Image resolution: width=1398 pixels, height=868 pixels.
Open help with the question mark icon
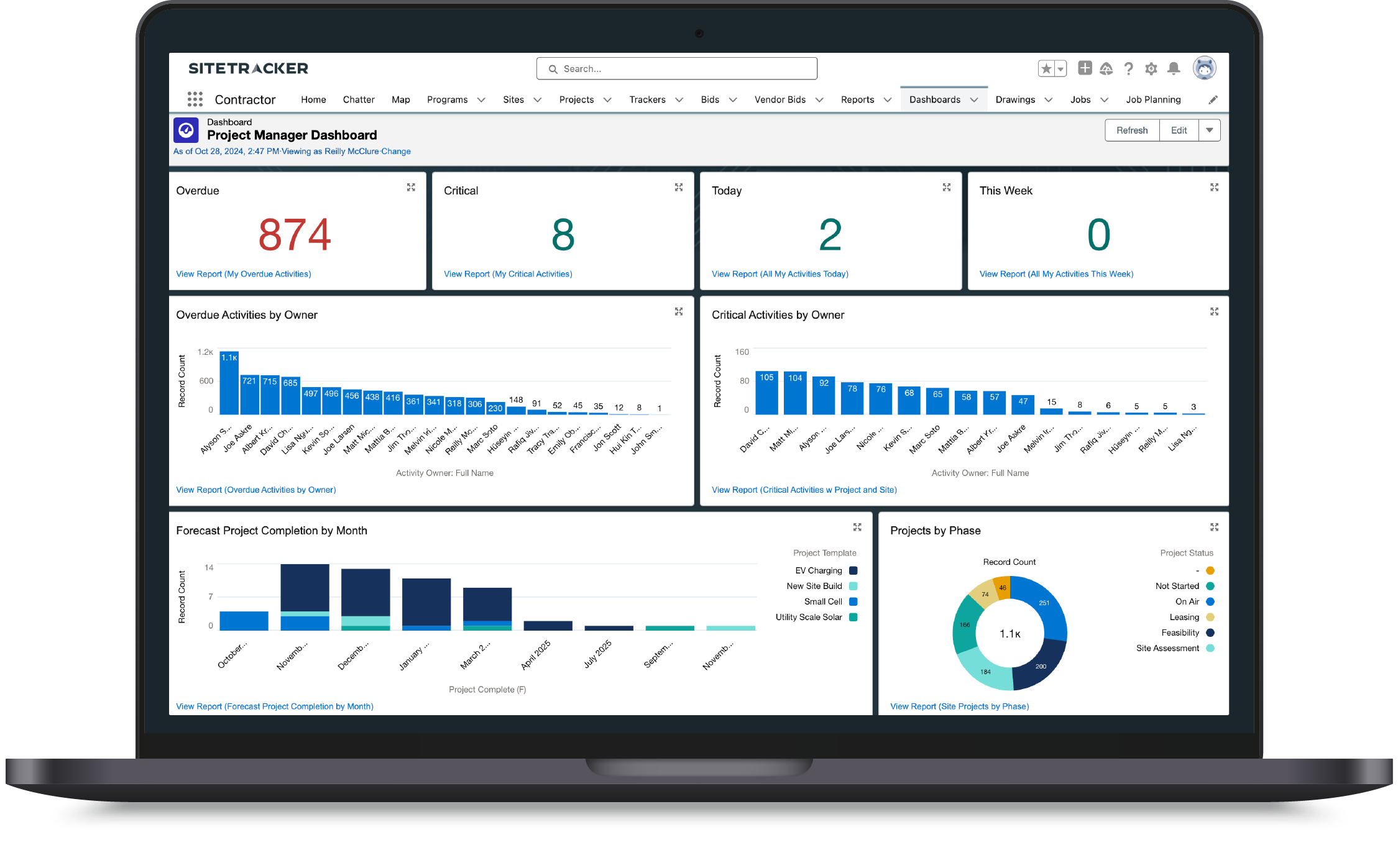point(1129,68)
